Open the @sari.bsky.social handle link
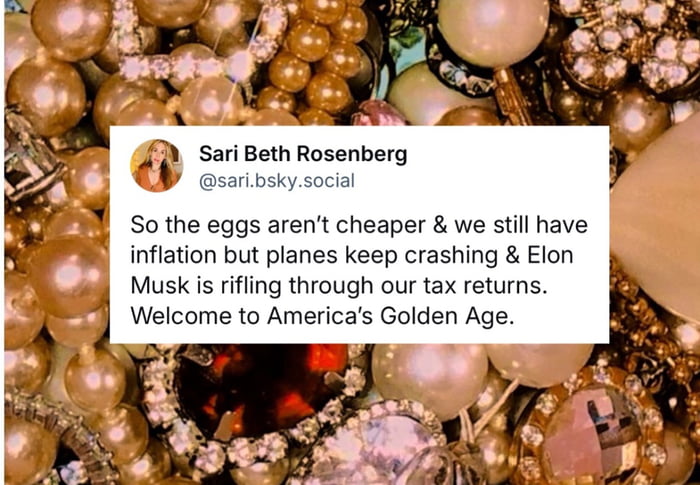The width and height of the screenshot is (700, 485). (x=277, y=181)
